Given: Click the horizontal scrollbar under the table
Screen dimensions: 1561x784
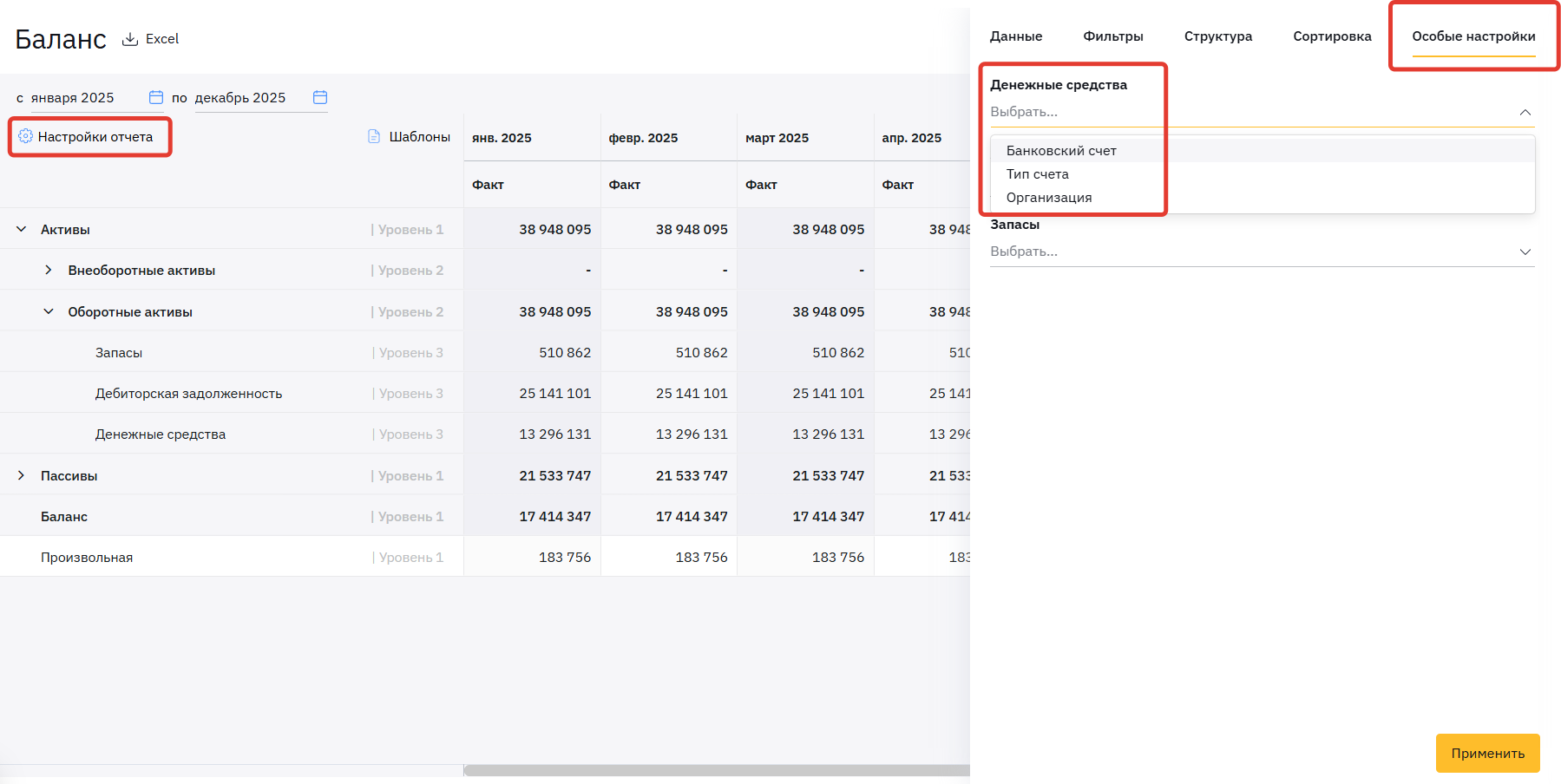Looking at the screenshot, I should (x=716, y=770).
